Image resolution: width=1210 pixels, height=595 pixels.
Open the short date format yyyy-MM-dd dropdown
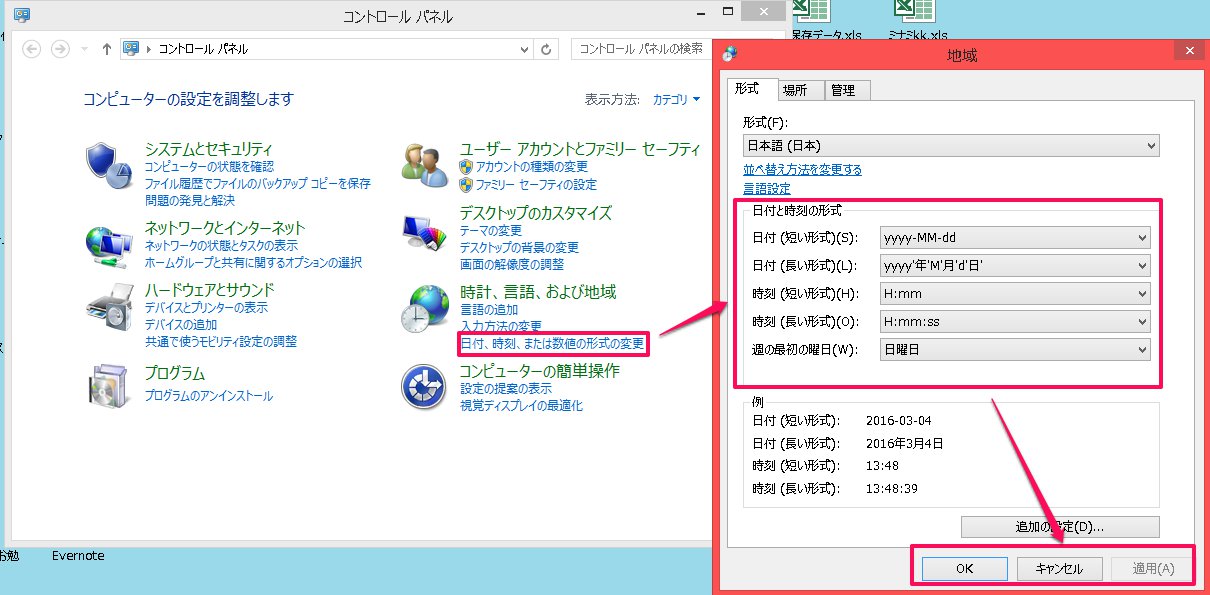click(1015, 238)
